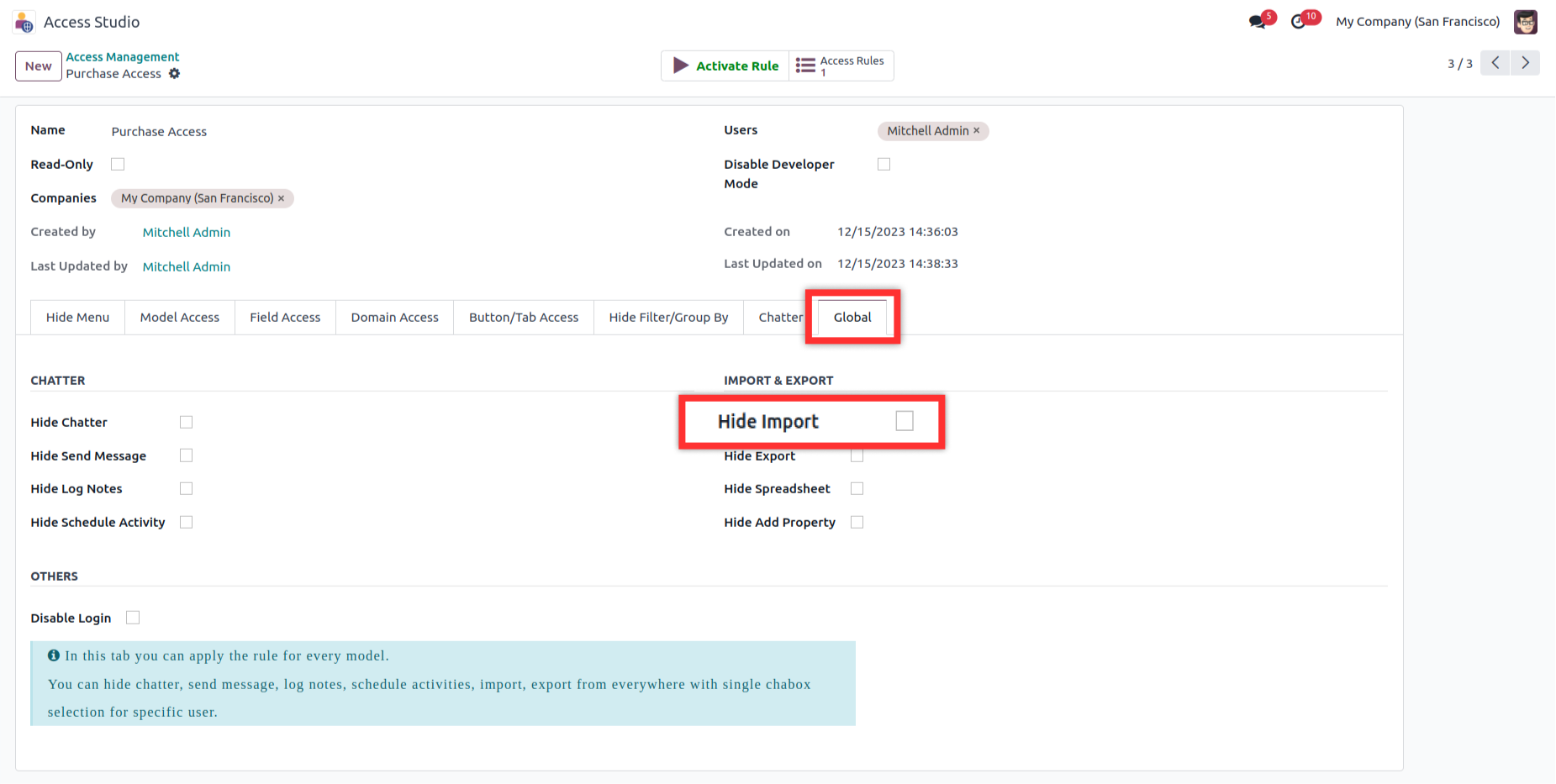Open the gear settings next to Purchase Access

click(175, 74)
